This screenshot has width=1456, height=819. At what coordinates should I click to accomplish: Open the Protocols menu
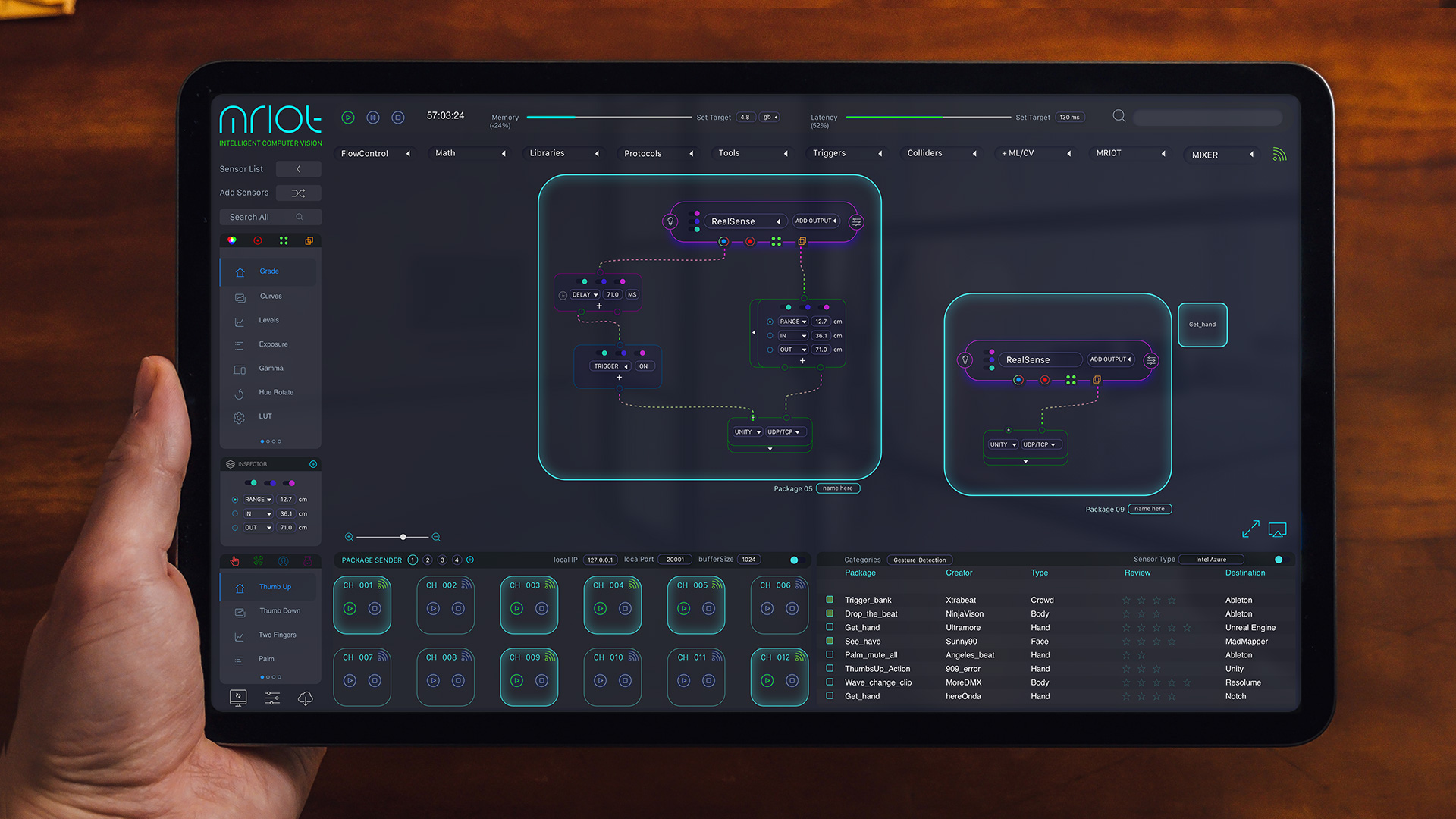(x=658, y=154)
